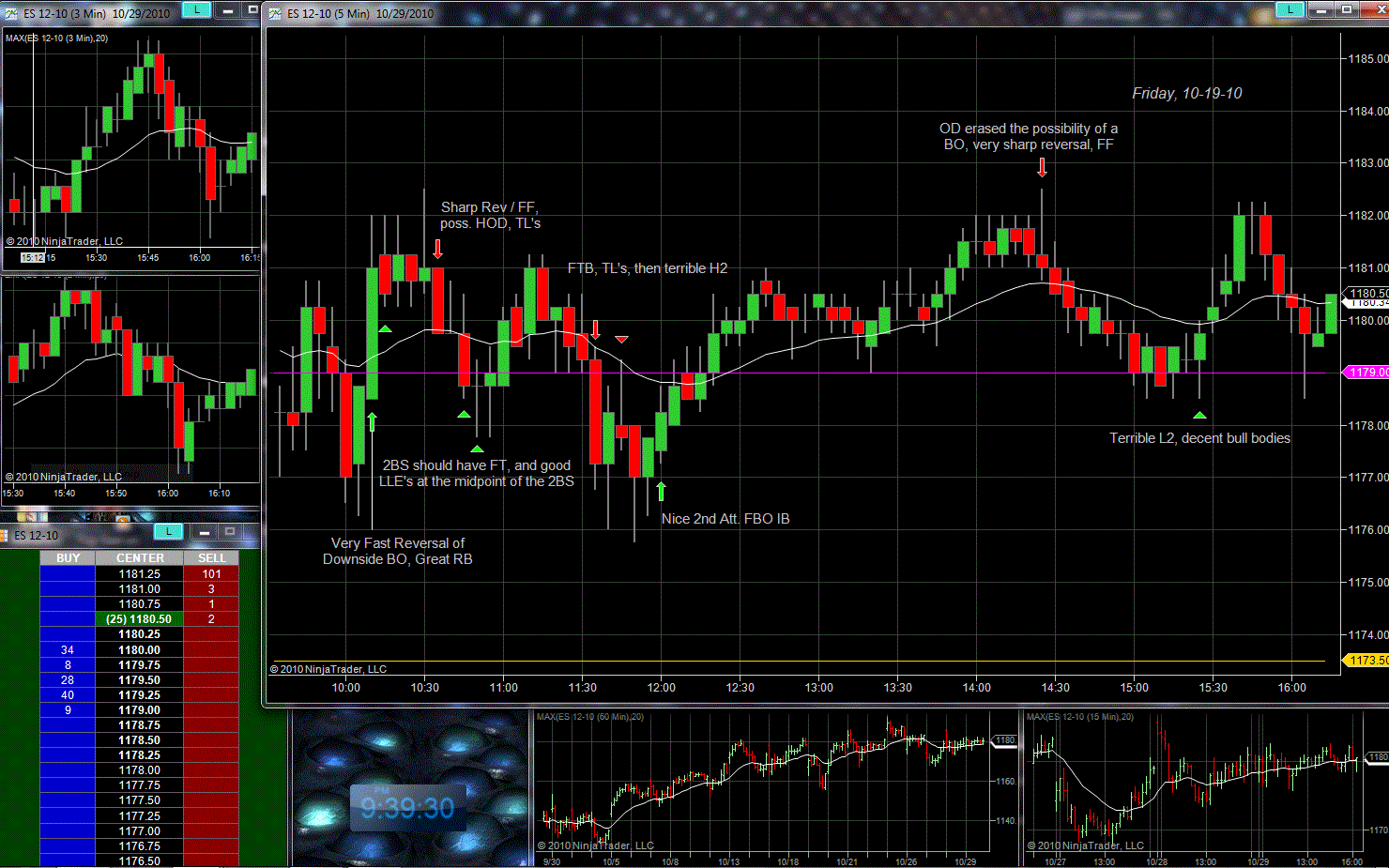Click the 3 Min chart window title icon

tap(10, 13)
